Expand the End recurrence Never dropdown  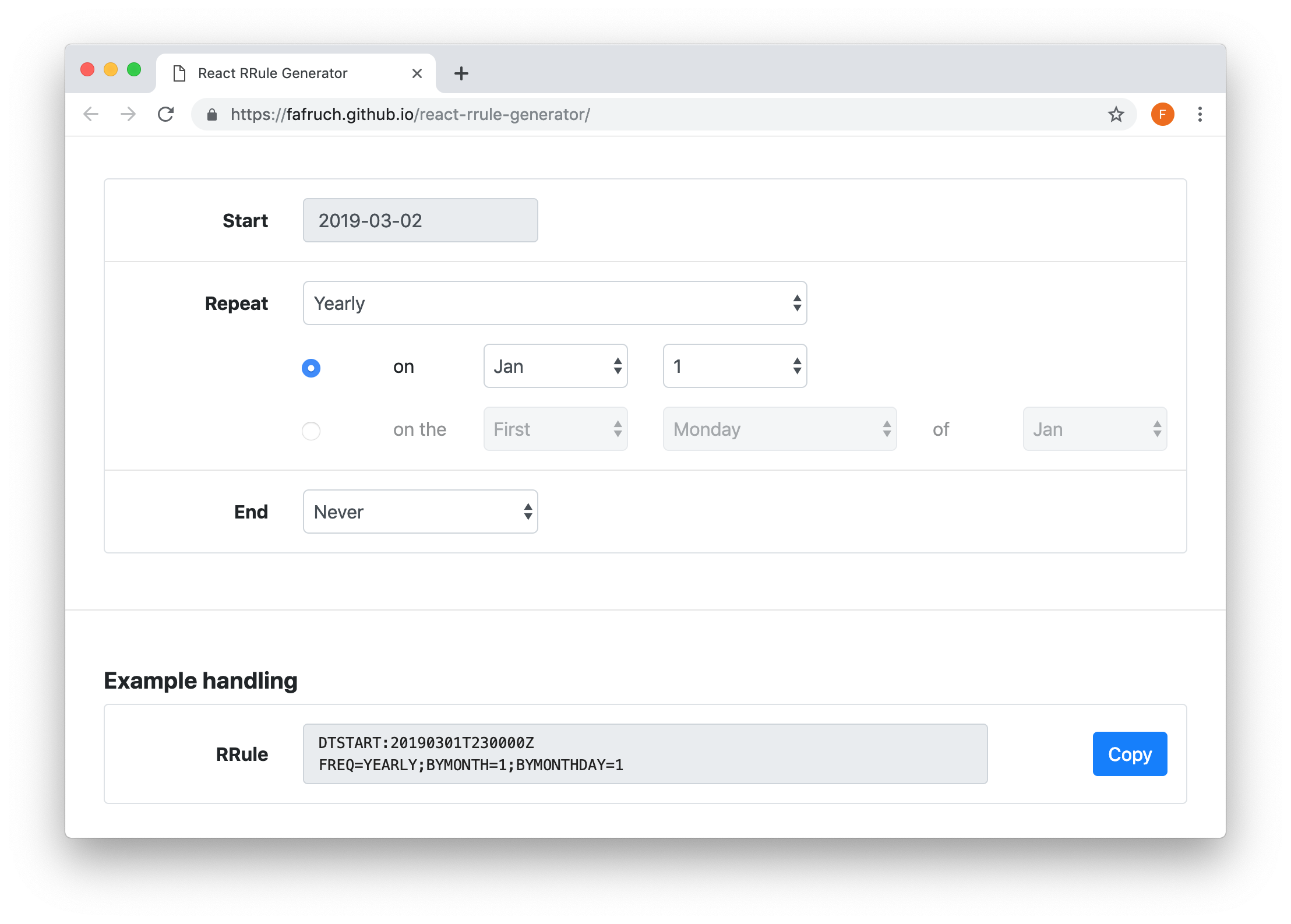(x=420, y=512)
